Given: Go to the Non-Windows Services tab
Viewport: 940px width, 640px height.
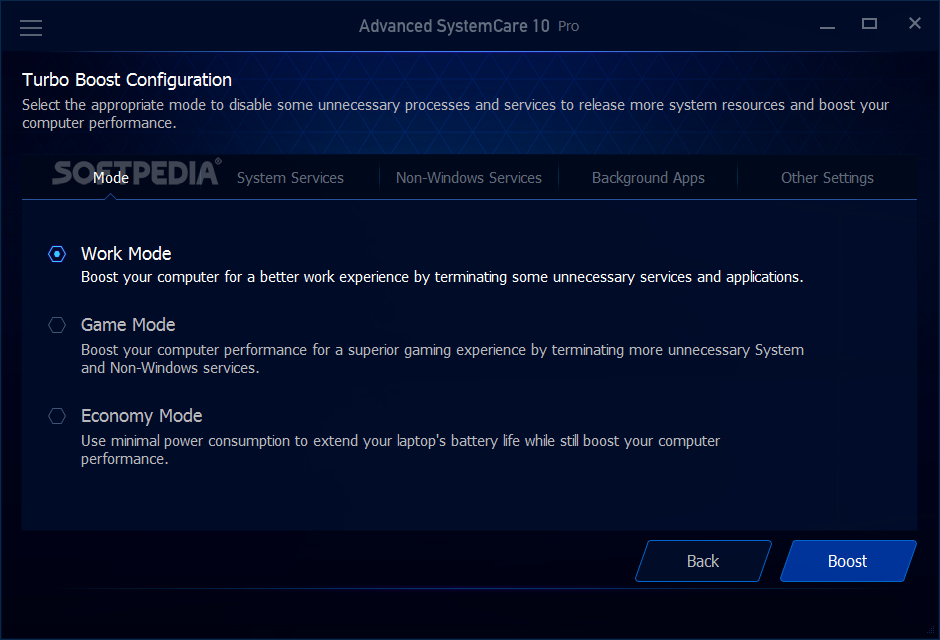Looking at the screenshot, I should coord(469,178).
